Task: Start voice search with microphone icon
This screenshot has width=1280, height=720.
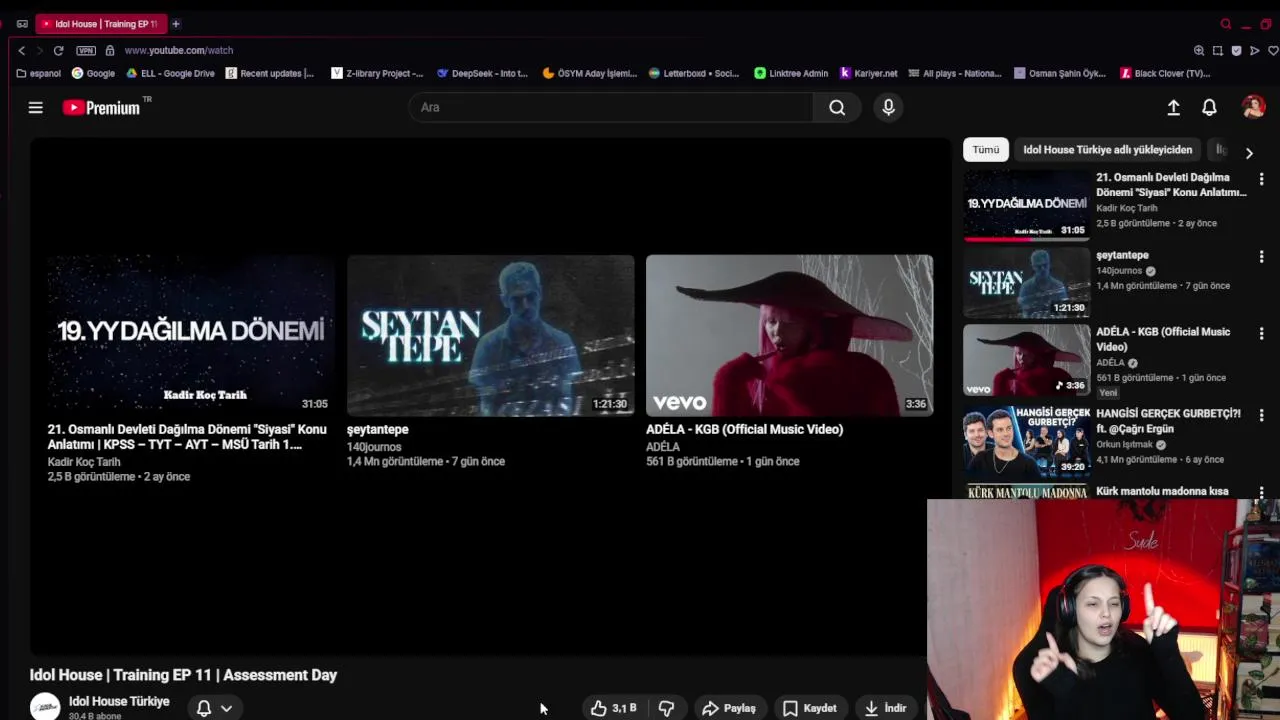Action: (888, 108)
